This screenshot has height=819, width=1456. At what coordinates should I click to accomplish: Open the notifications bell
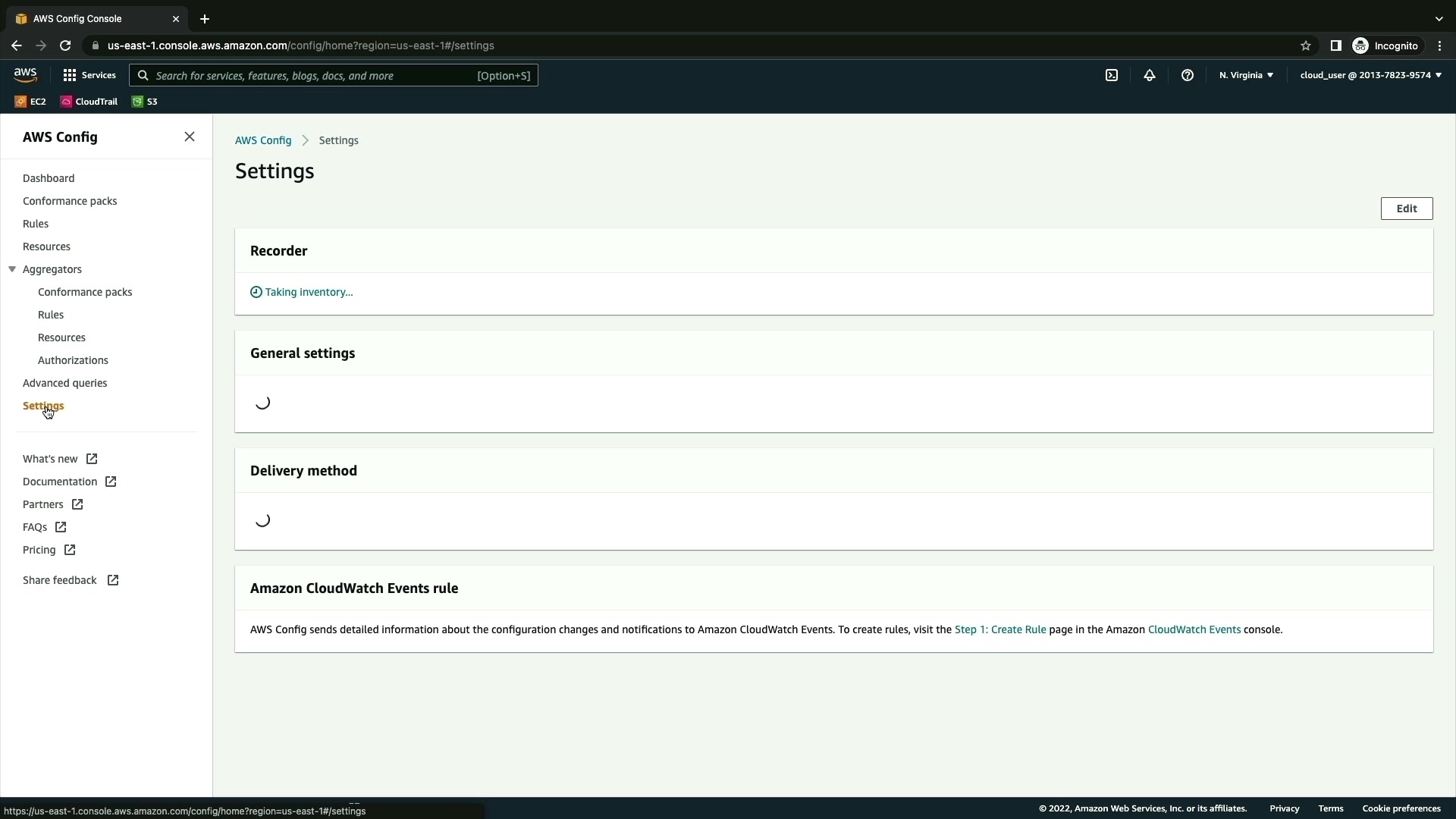click(x=1149, y=75)
